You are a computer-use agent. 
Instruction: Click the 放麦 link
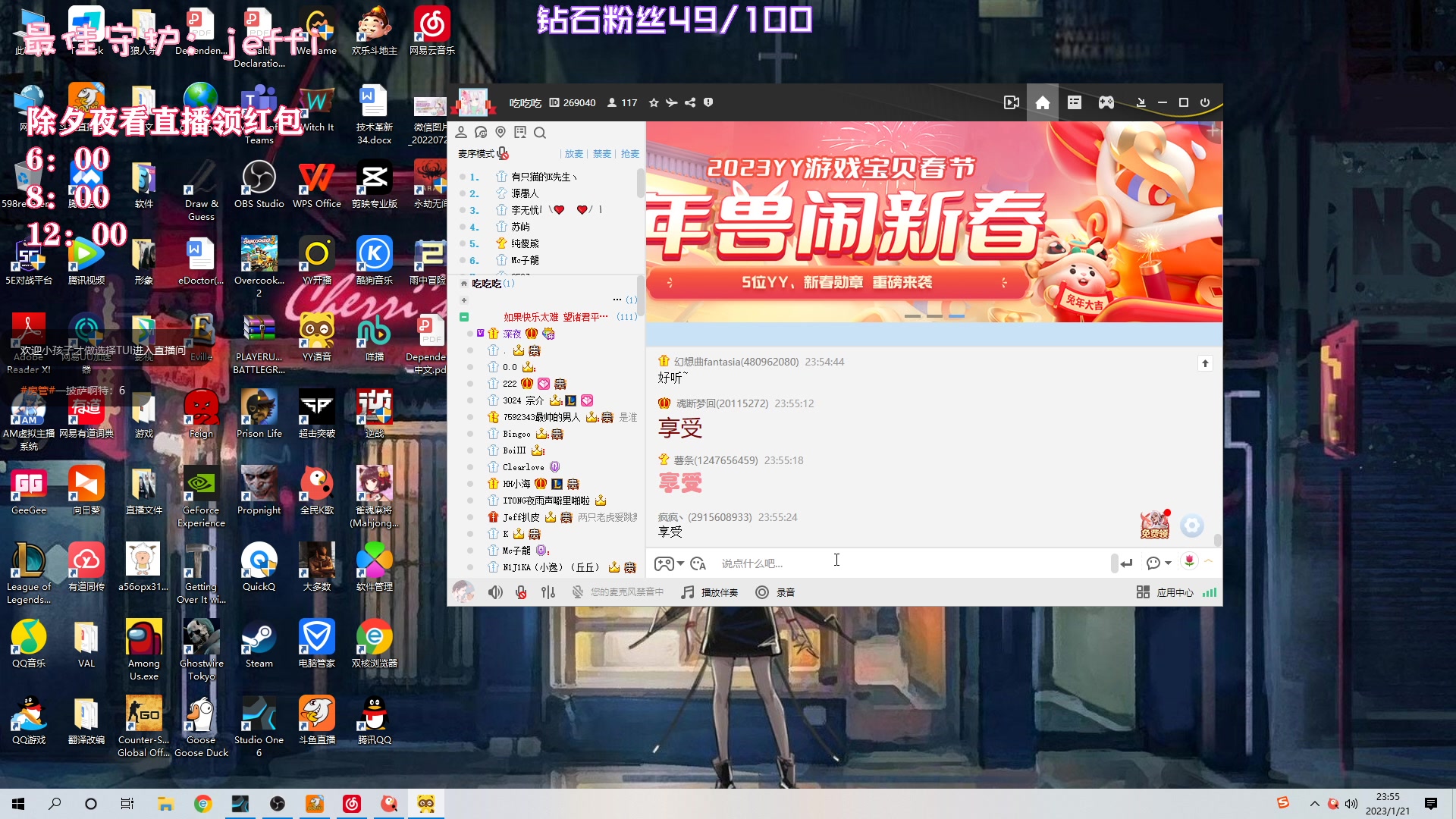574,154
